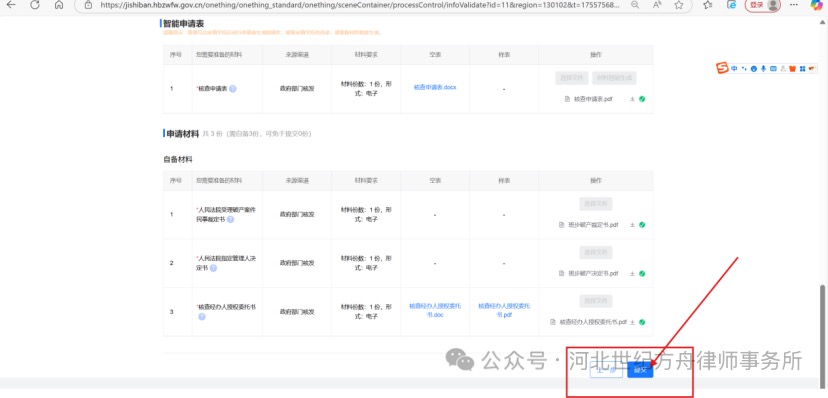
Task: Open the emoji panel on Sogou toolbar
Action: click(754, 69)
